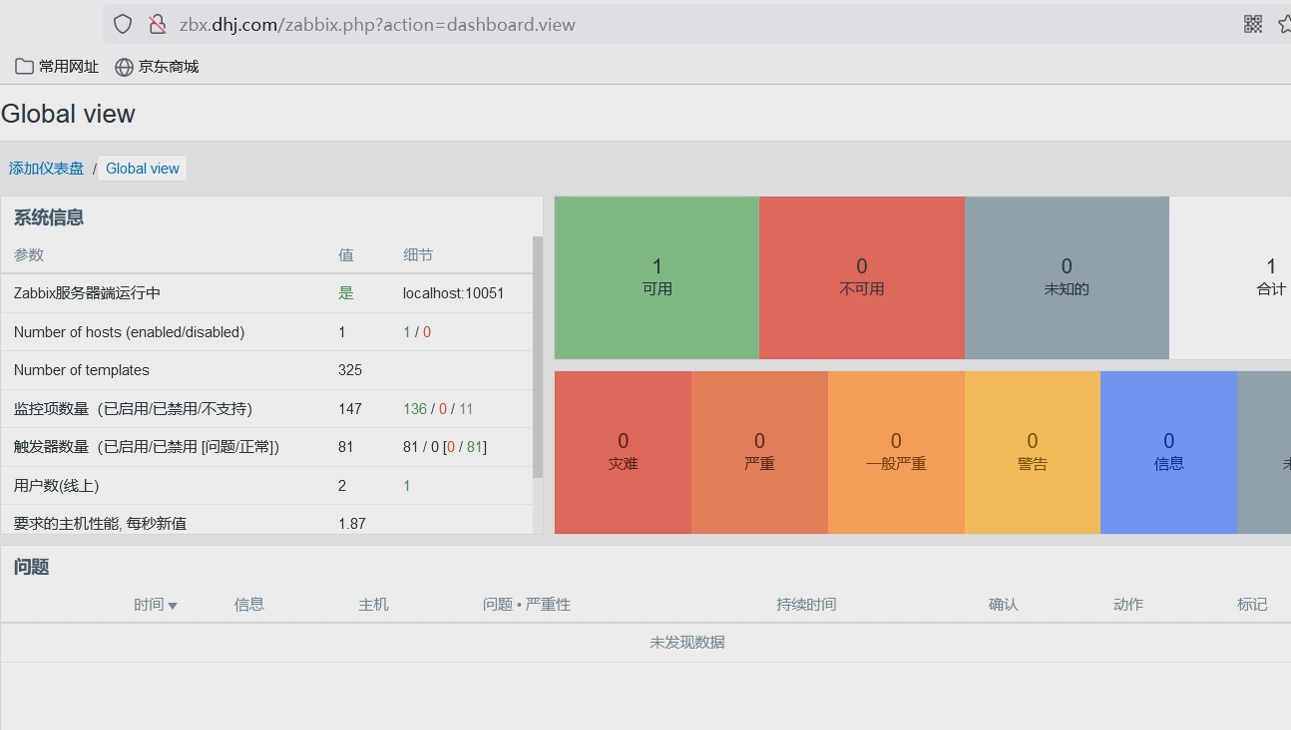Select the 严重 severity tile

pyautogui.click(x=759, y=452)
